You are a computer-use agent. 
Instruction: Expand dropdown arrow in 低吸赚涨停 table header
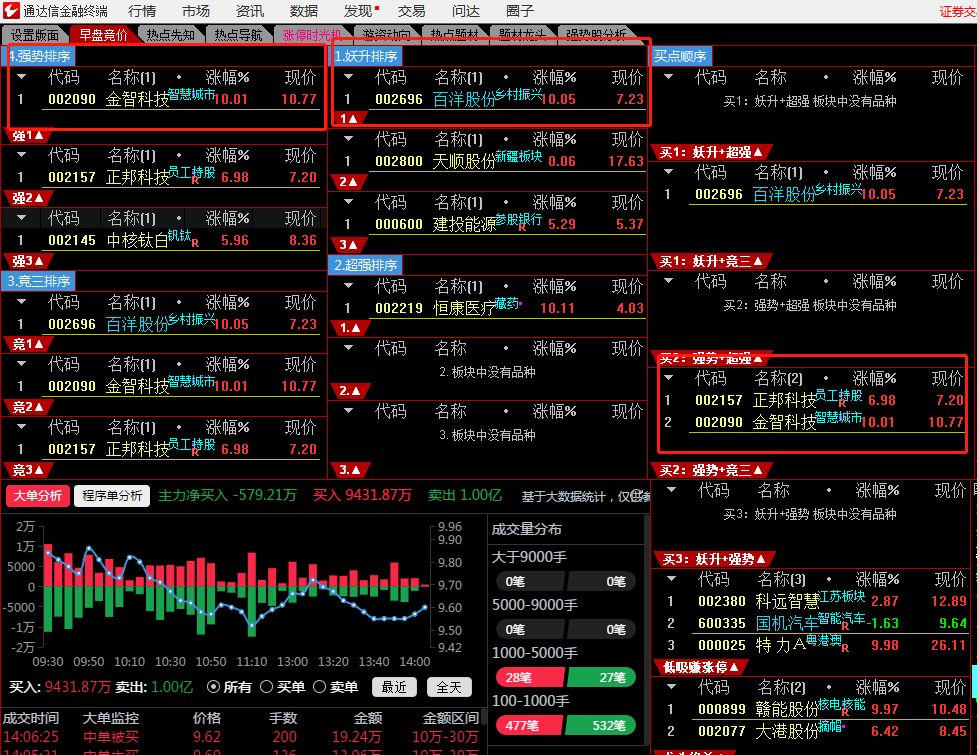pyautogui.click(x=671, y=688)
